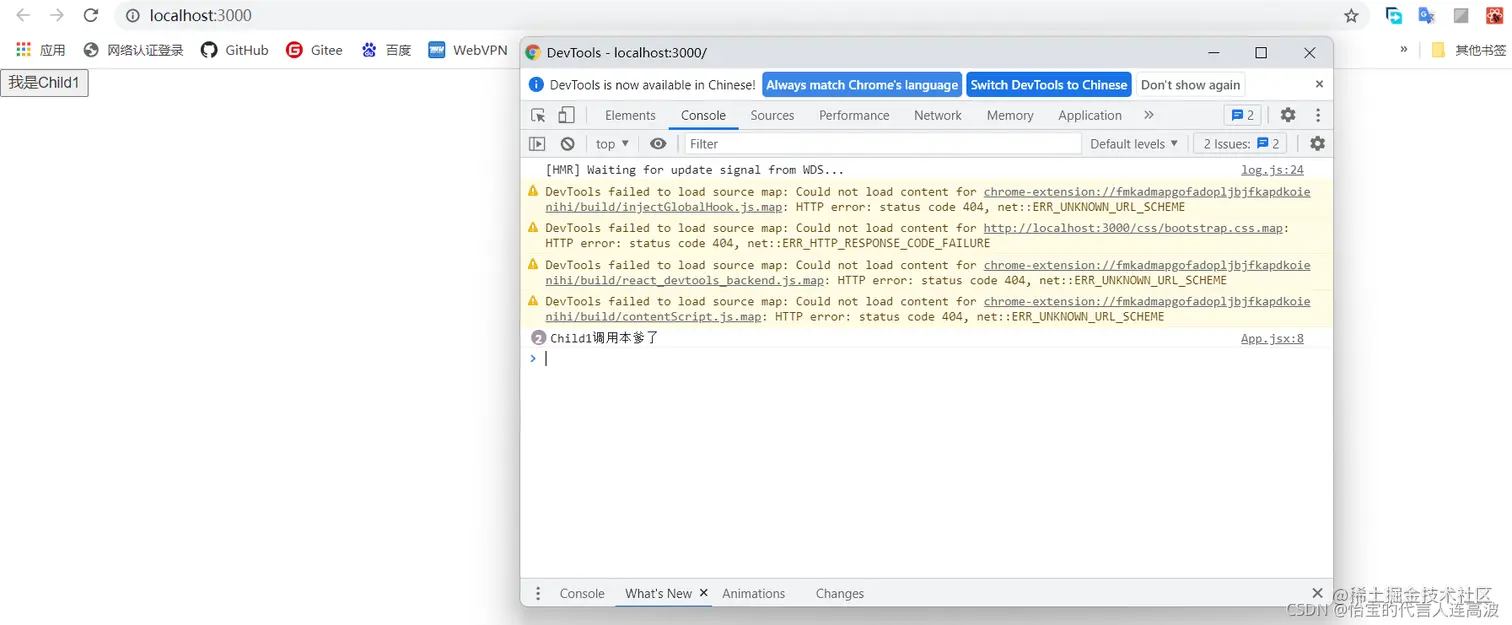
Task: Switch to the Animations drawer tab
Action: pos(753,594)
